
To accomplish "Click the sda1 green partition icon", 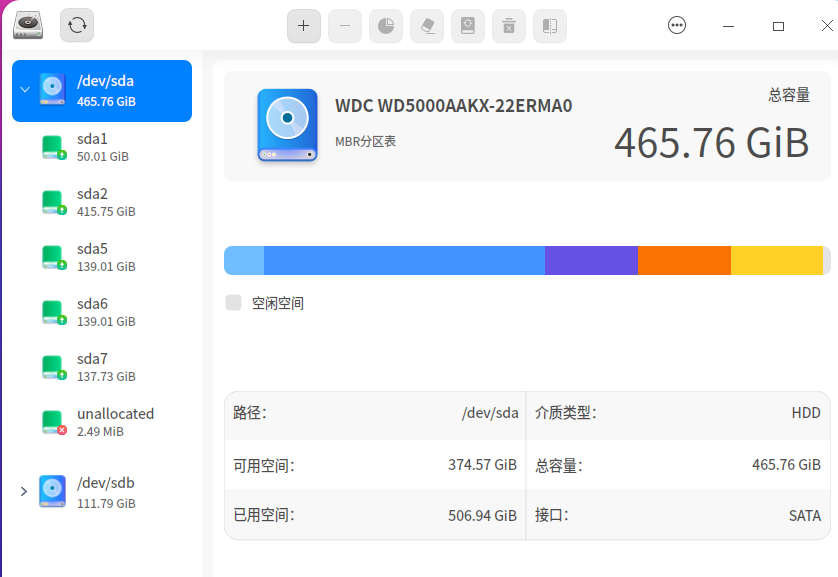I will pos(54,147).
